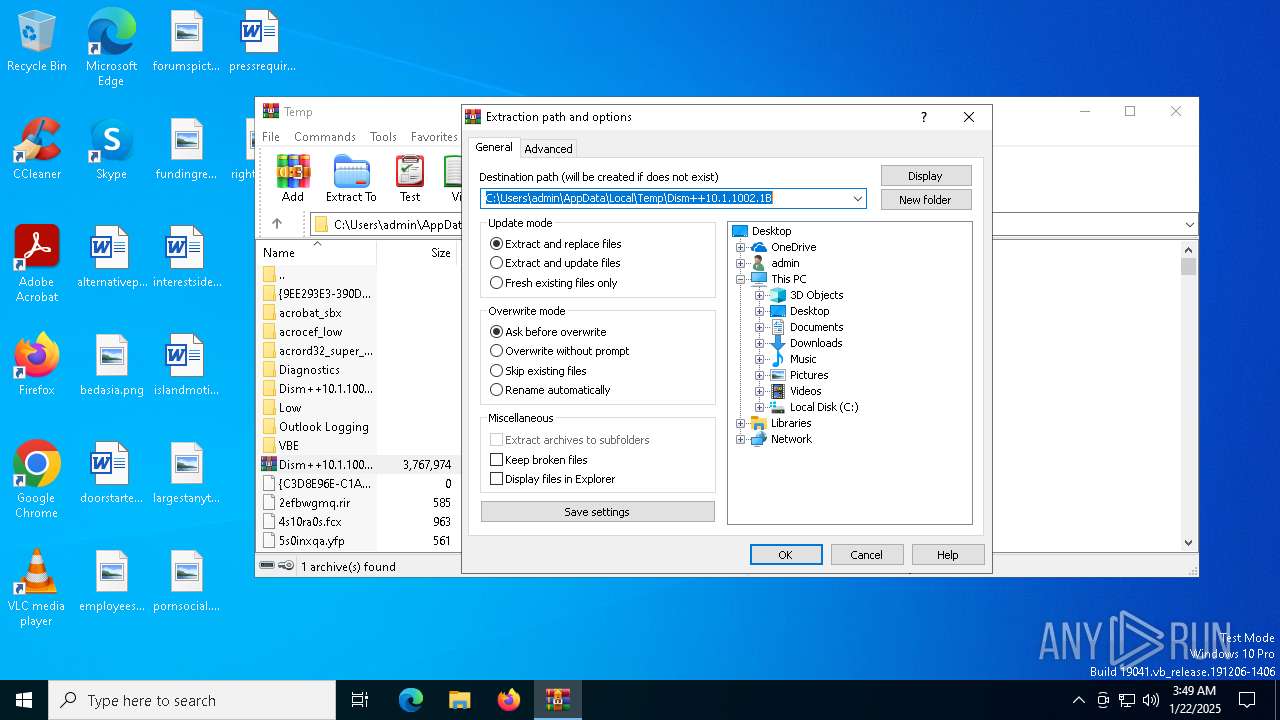Viewport: 1280px width, 720px height.
Task: Click the Extract To toolbar icon
Action: point(351,179)
